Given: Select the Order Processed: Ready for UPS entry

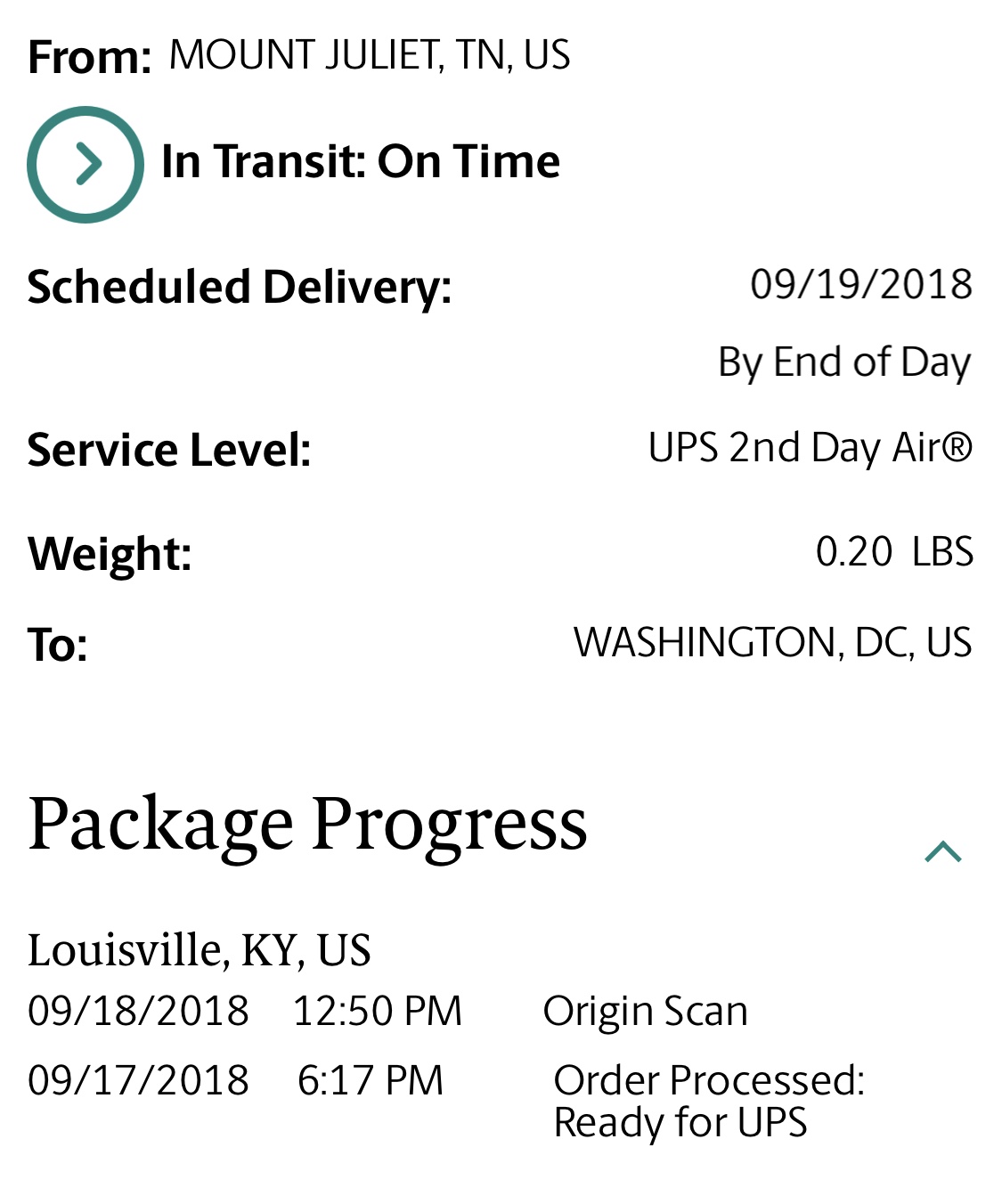Looking at the screenshot, I should point(708,1101).
